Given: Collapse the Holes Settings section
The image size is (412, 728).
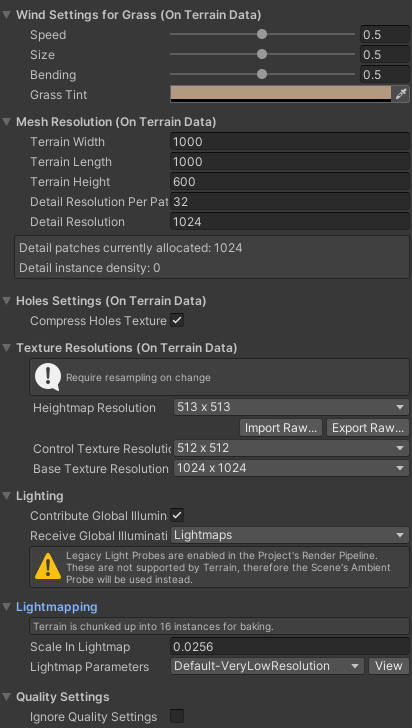Looking at the screenshot, I should click(7, 301).
